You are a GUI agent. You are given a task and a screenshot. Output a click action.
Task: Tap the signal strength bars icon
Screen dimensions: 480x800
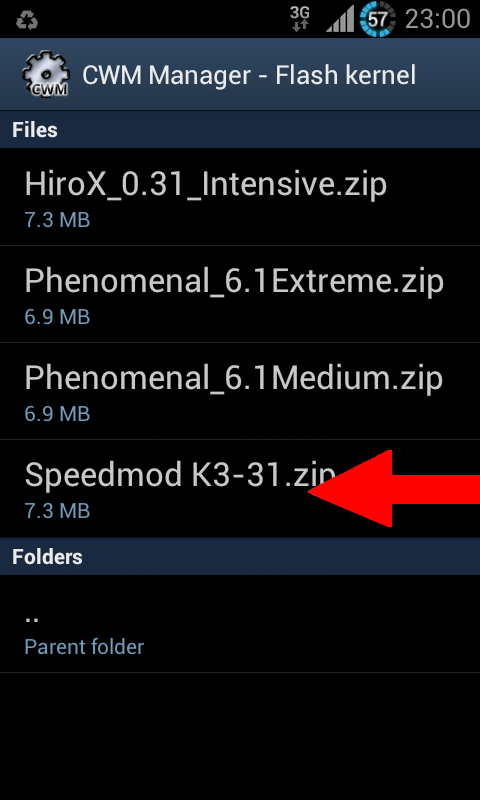(340, 20)
